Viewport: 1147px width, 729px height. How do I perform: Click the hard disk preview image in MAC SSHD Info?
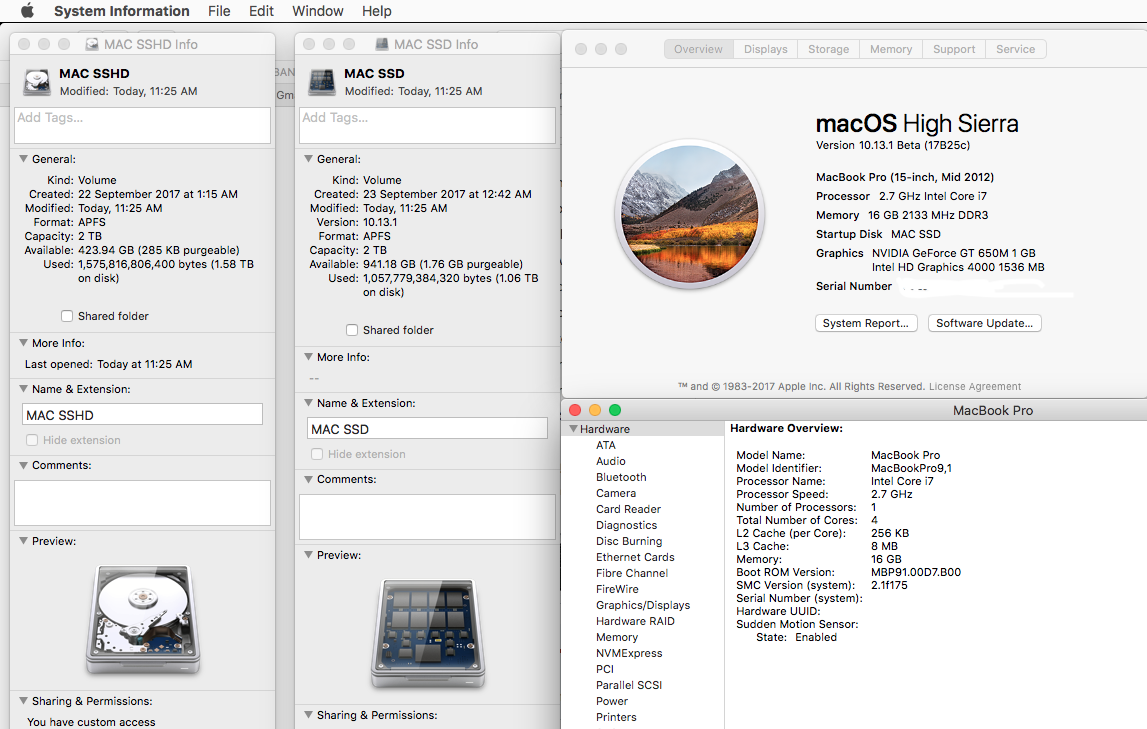143,619
